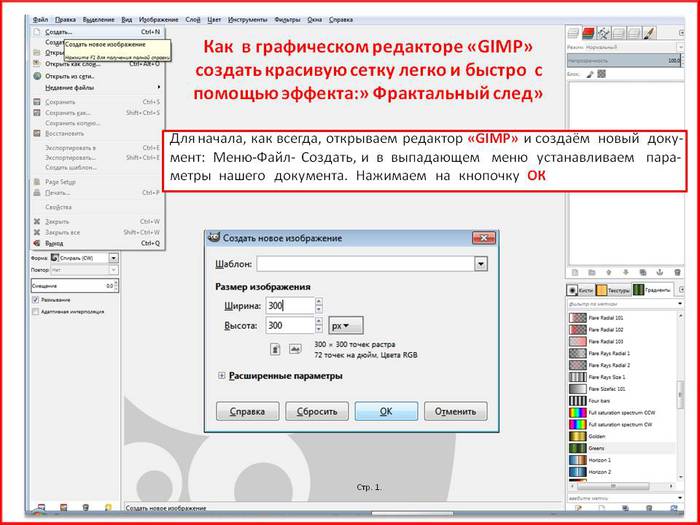
Task: Click the GIMP mascot icon in dialog title
Action: pyautogui.click(x=214, y=238)
